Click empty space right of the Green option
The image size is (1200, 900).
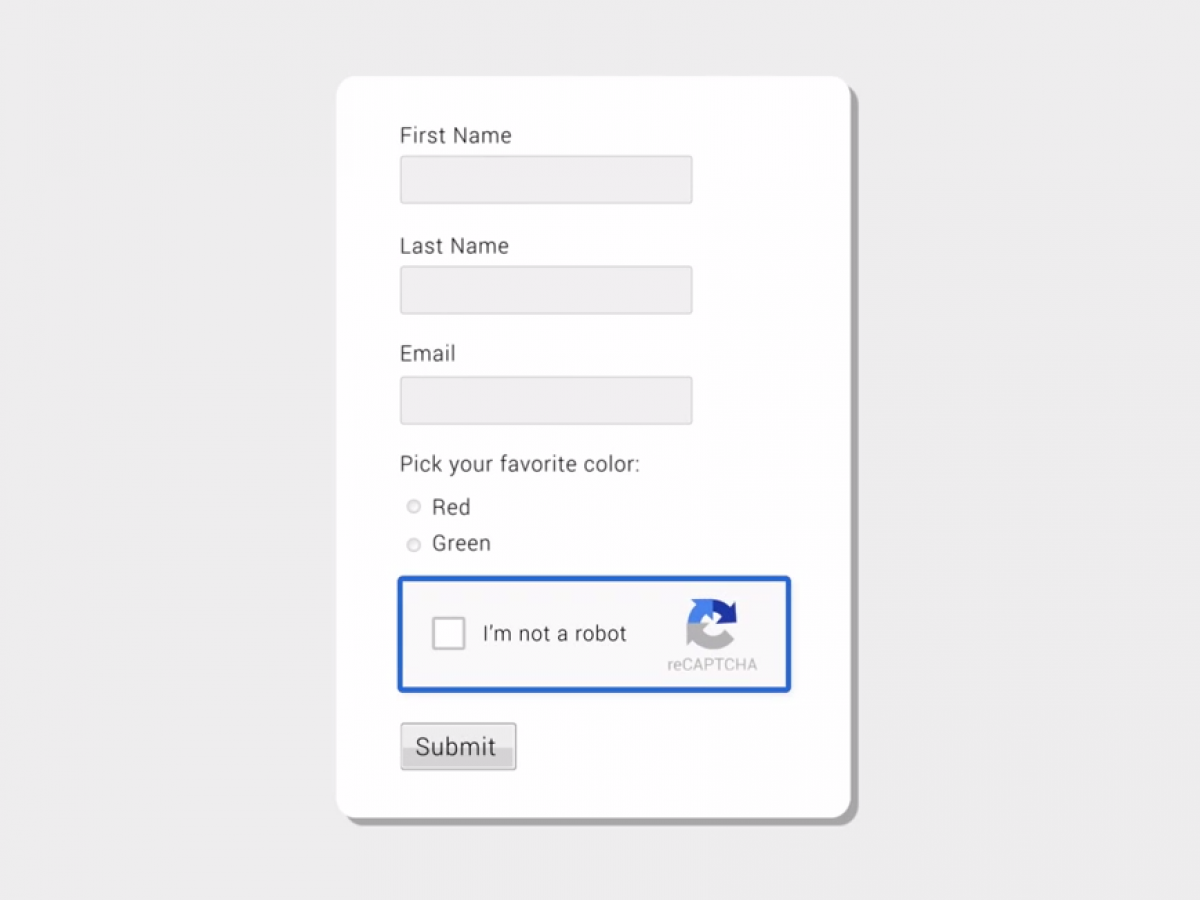click(x=650, y=545)
